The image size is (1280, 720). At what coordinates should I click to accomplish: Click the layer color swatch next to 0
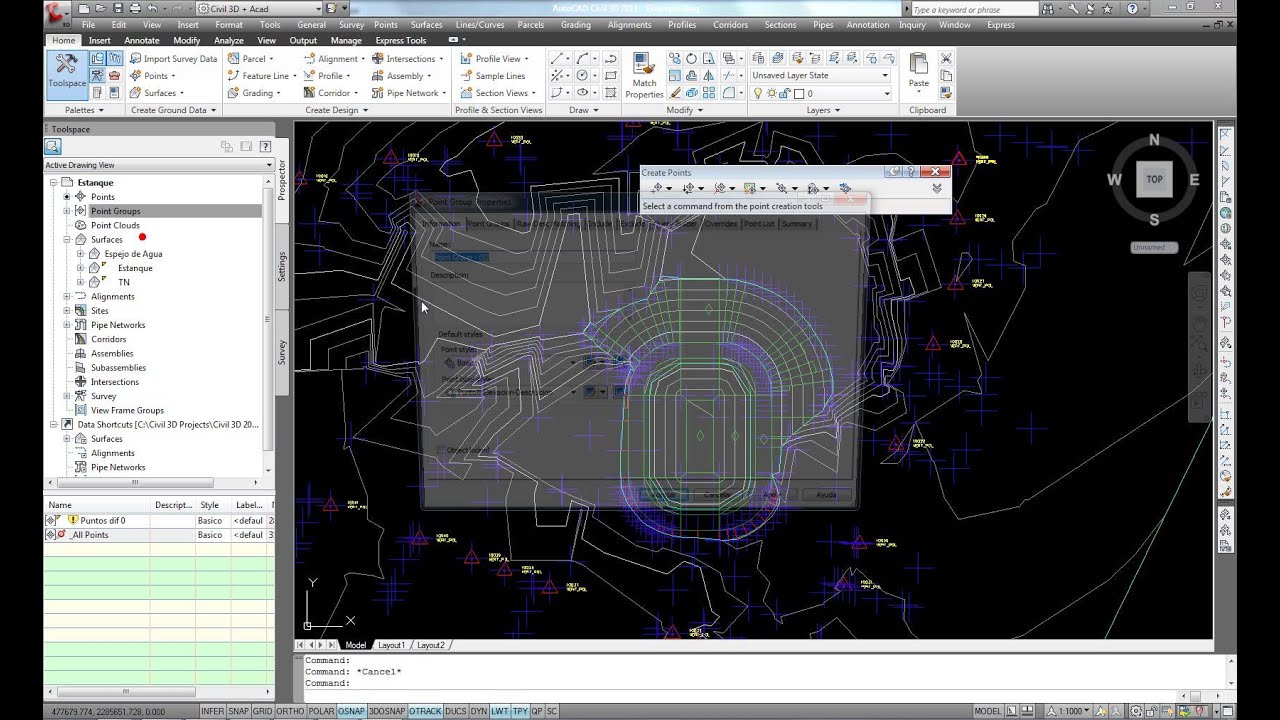coord(799,93)
